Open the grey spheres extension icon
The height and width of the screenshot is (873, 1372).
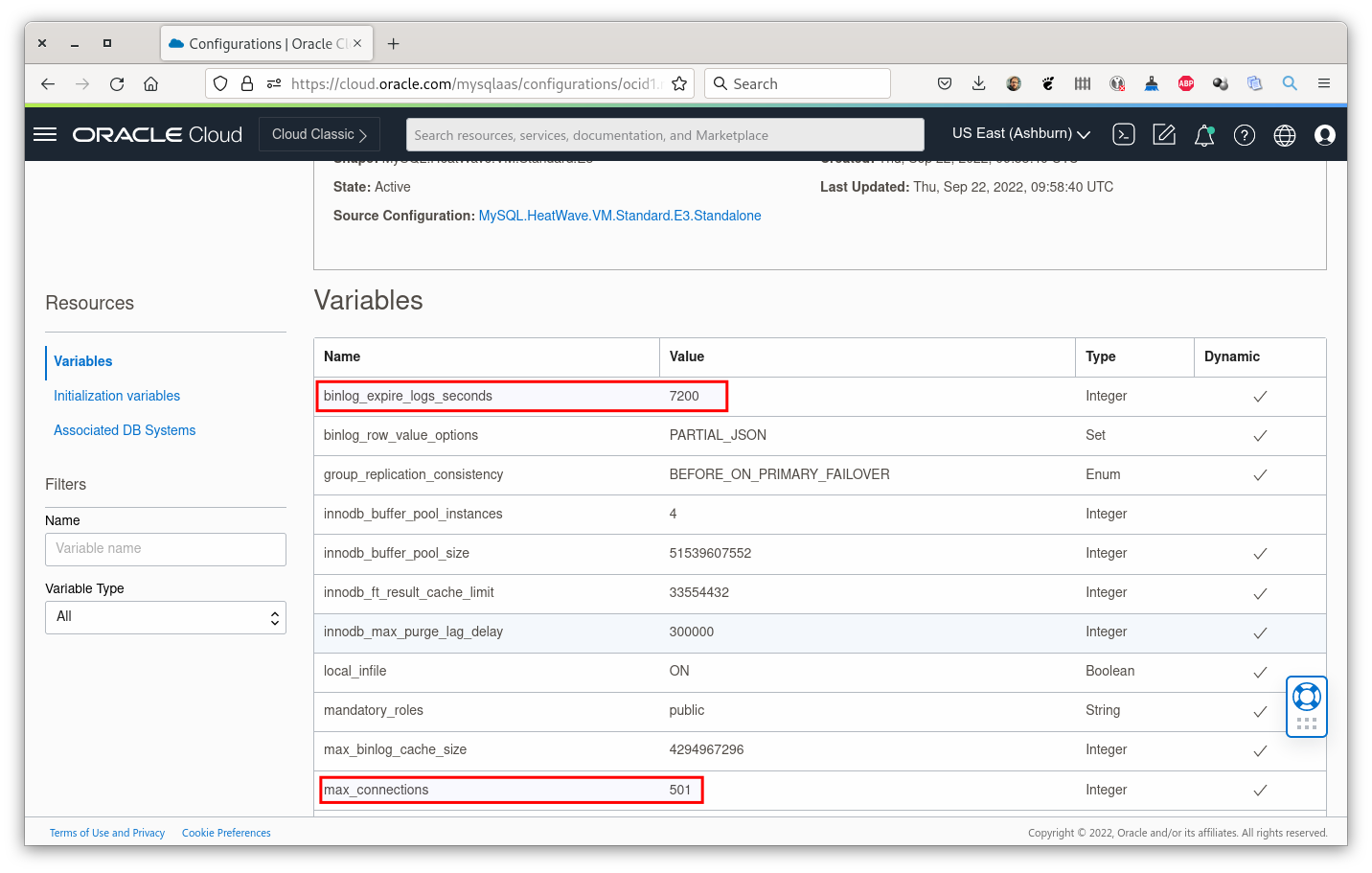1221,84
